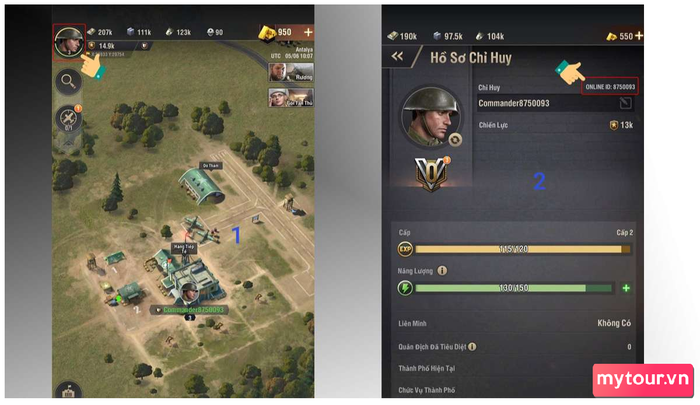Viewport: 700px width, 405px height.
Task: Show info for Quân Địch Đã Tiêu Diệt
Action: tap(472, 347)
